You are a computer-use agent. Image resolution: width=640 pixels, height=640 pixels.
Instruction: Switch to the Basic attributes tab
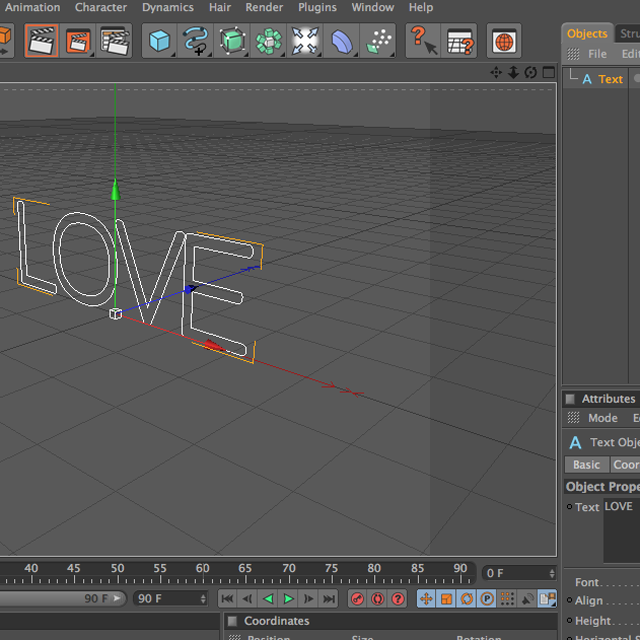tap(586, 465)
